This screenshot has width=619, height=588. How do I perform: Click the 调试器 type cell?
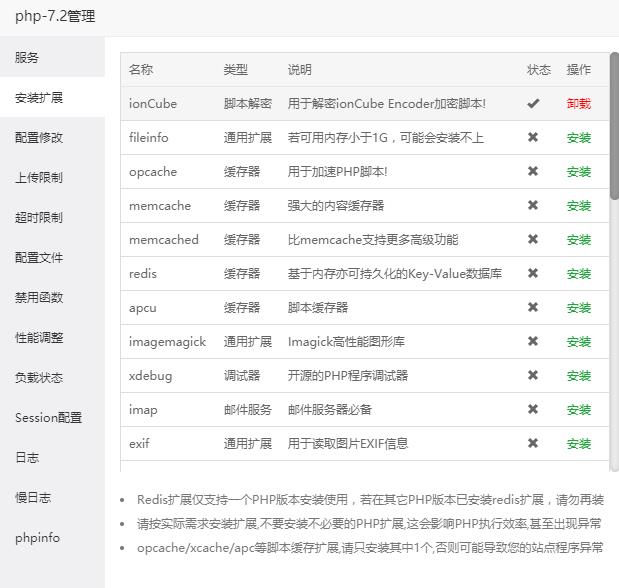coord(242,376)
